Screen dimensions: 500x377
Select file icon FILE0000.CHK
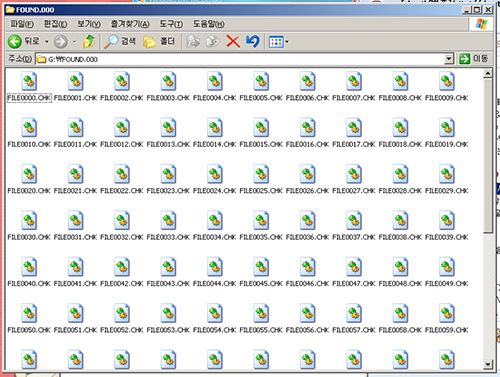pyautogui.click(x=29, y=81)
